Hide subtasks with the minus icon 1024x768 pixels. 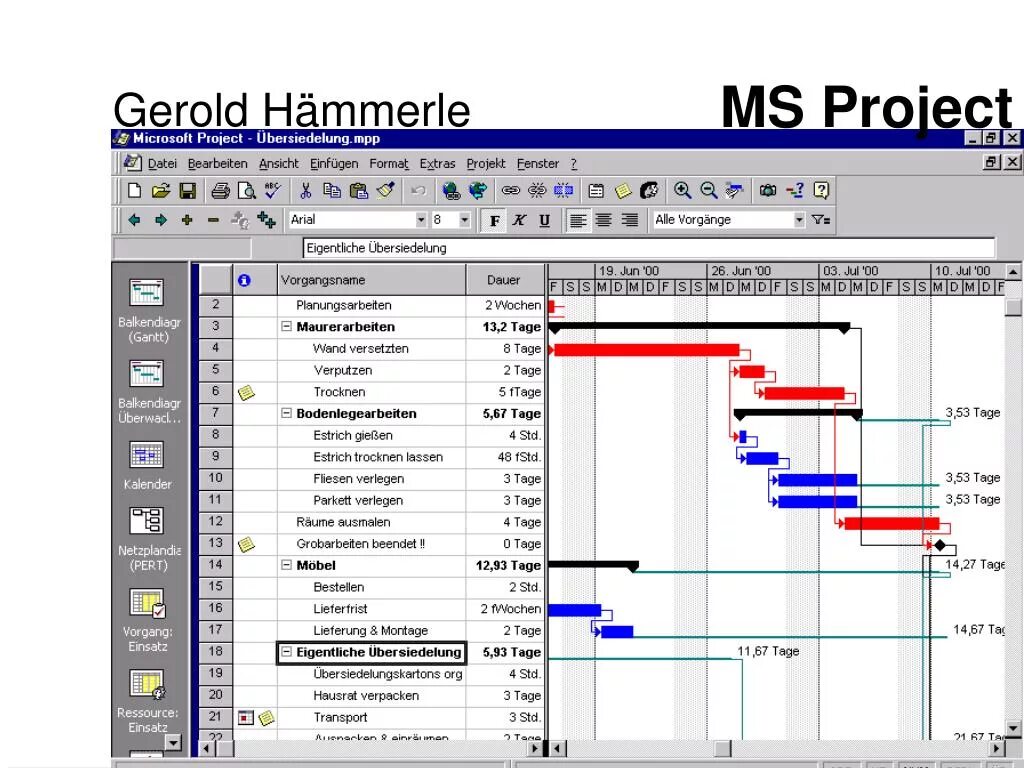pos(214,220)
